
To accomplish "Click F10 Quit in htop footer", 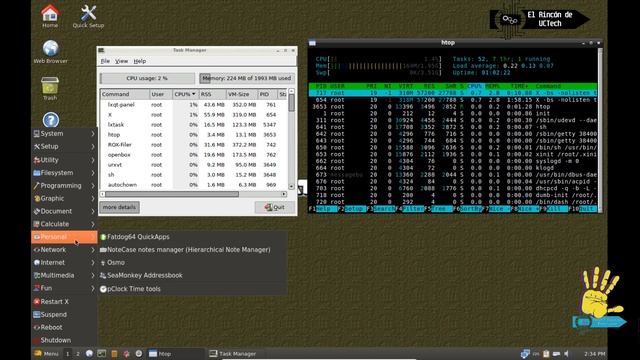I will pos(583,209).
